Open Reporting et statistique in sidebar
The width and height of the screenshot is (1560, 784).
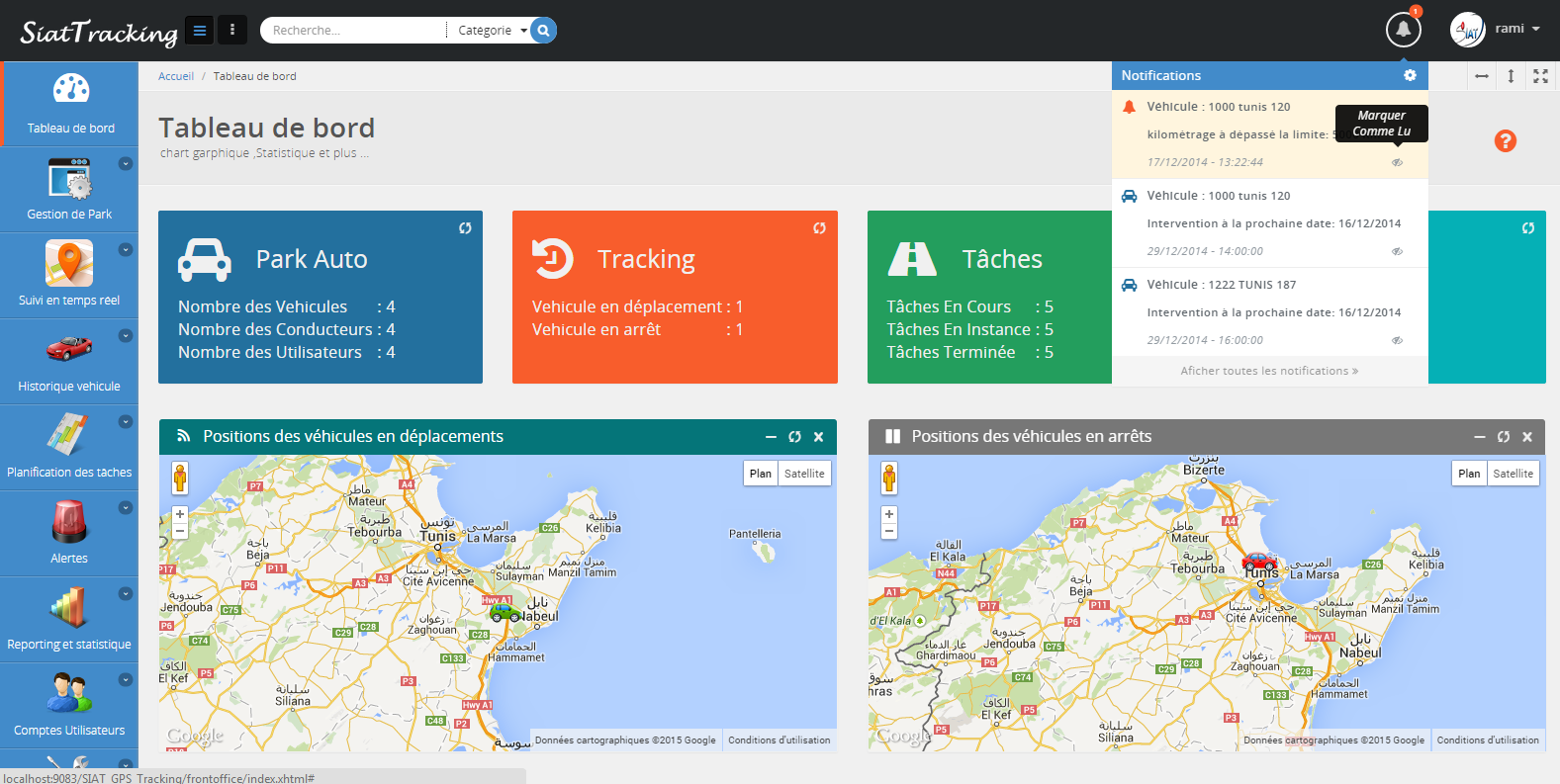pyautogui.click(x=69, y=620)
